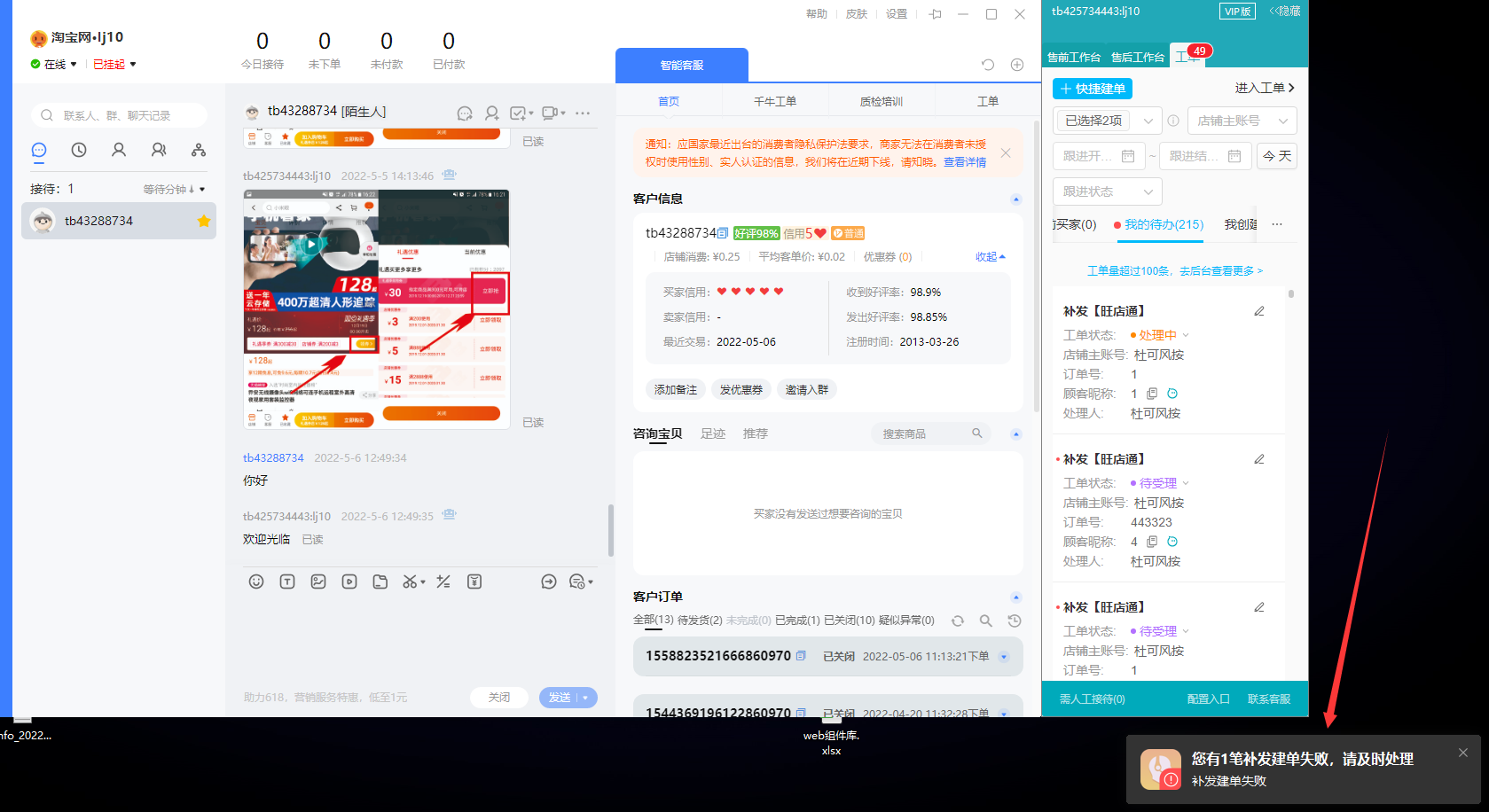Open the file folder icon in chat toolbar

(380, 582)
